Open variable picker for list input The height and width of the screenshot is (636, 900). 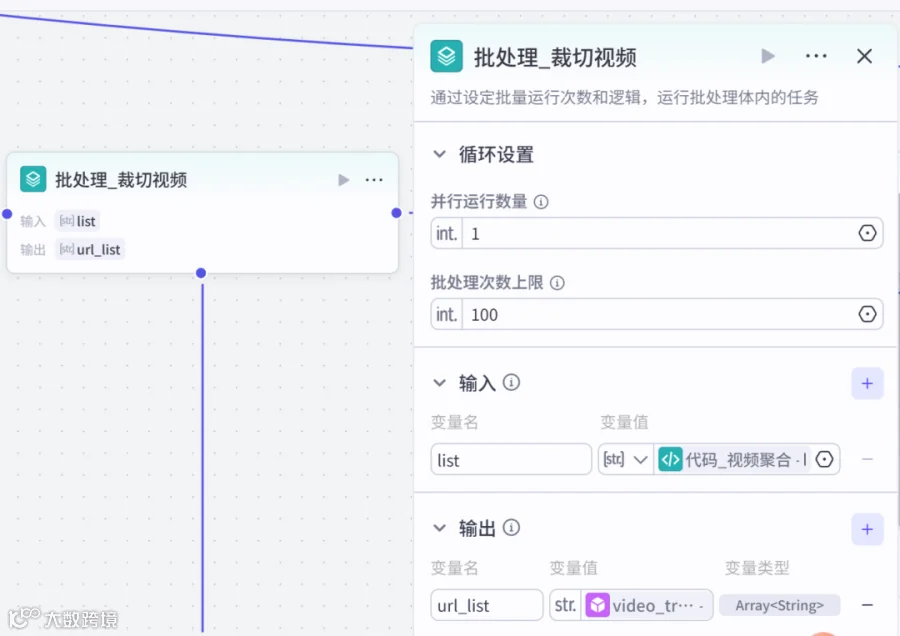(825, 459)
